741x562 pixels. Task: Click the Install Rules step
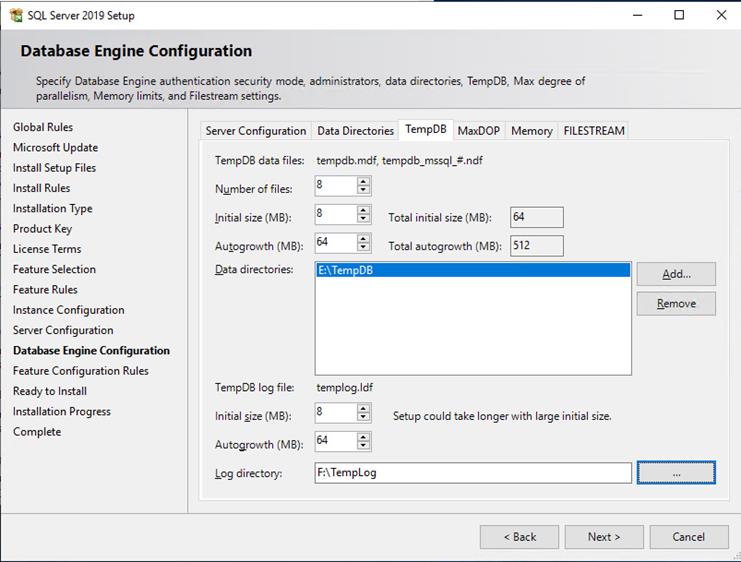tap(42, 188)
